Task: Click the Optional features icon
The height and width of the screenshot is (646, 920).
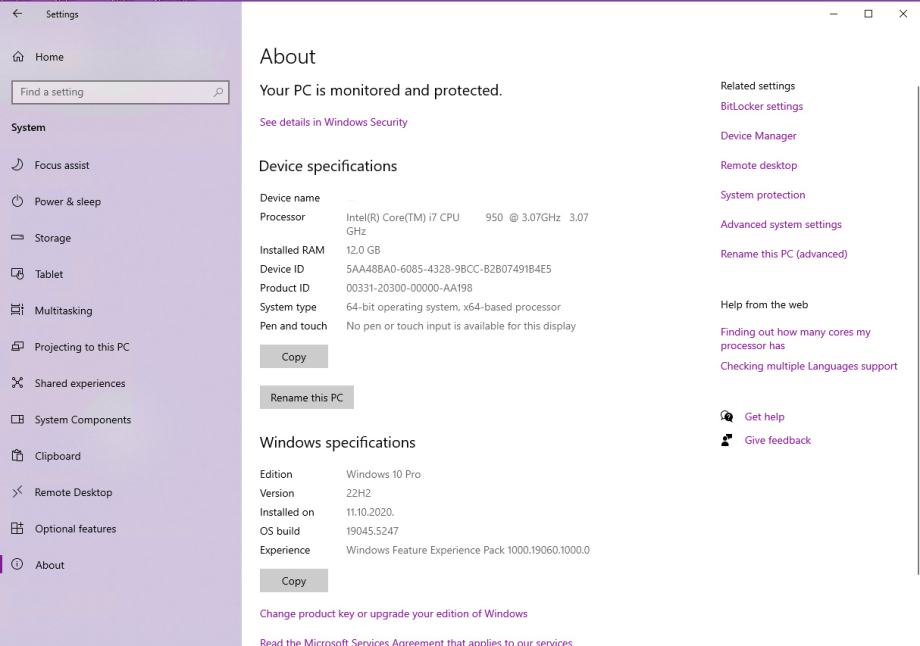Action: tap(18, 528)
